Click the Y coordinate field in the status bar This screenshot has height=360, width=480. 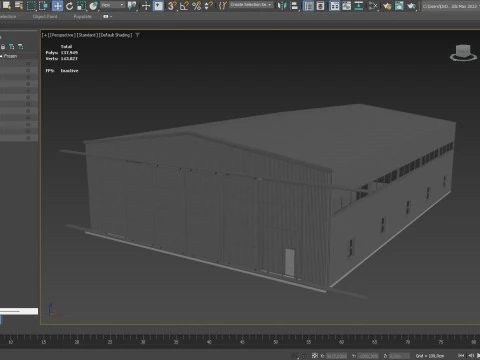(x=368, y=356)
